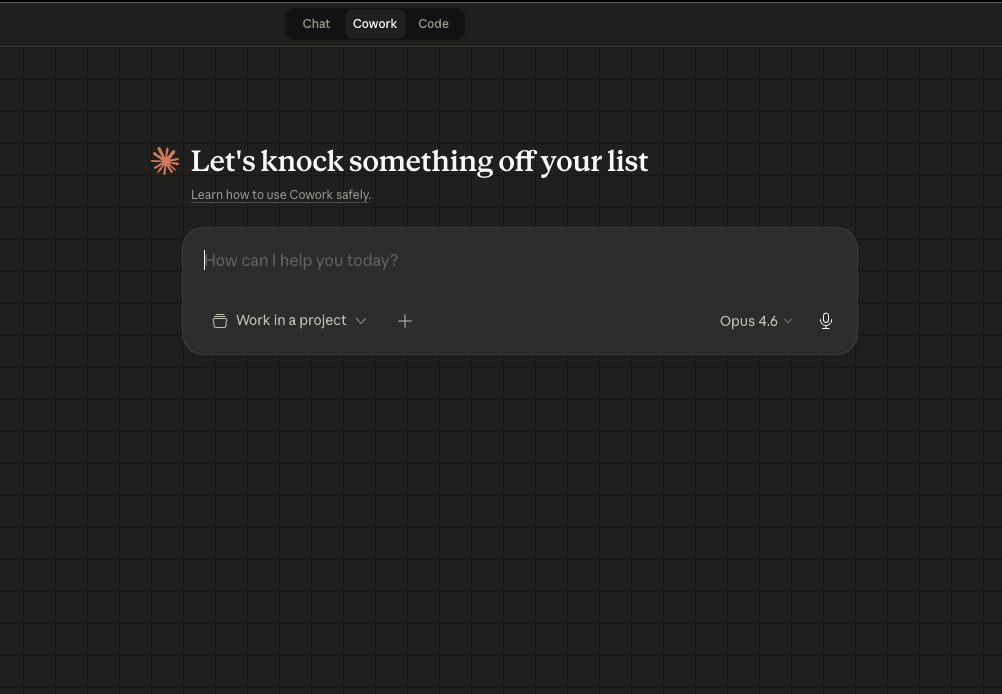Select the Cowork tab
Viewport: 1002px width, 694px height.
coord(375,24)
